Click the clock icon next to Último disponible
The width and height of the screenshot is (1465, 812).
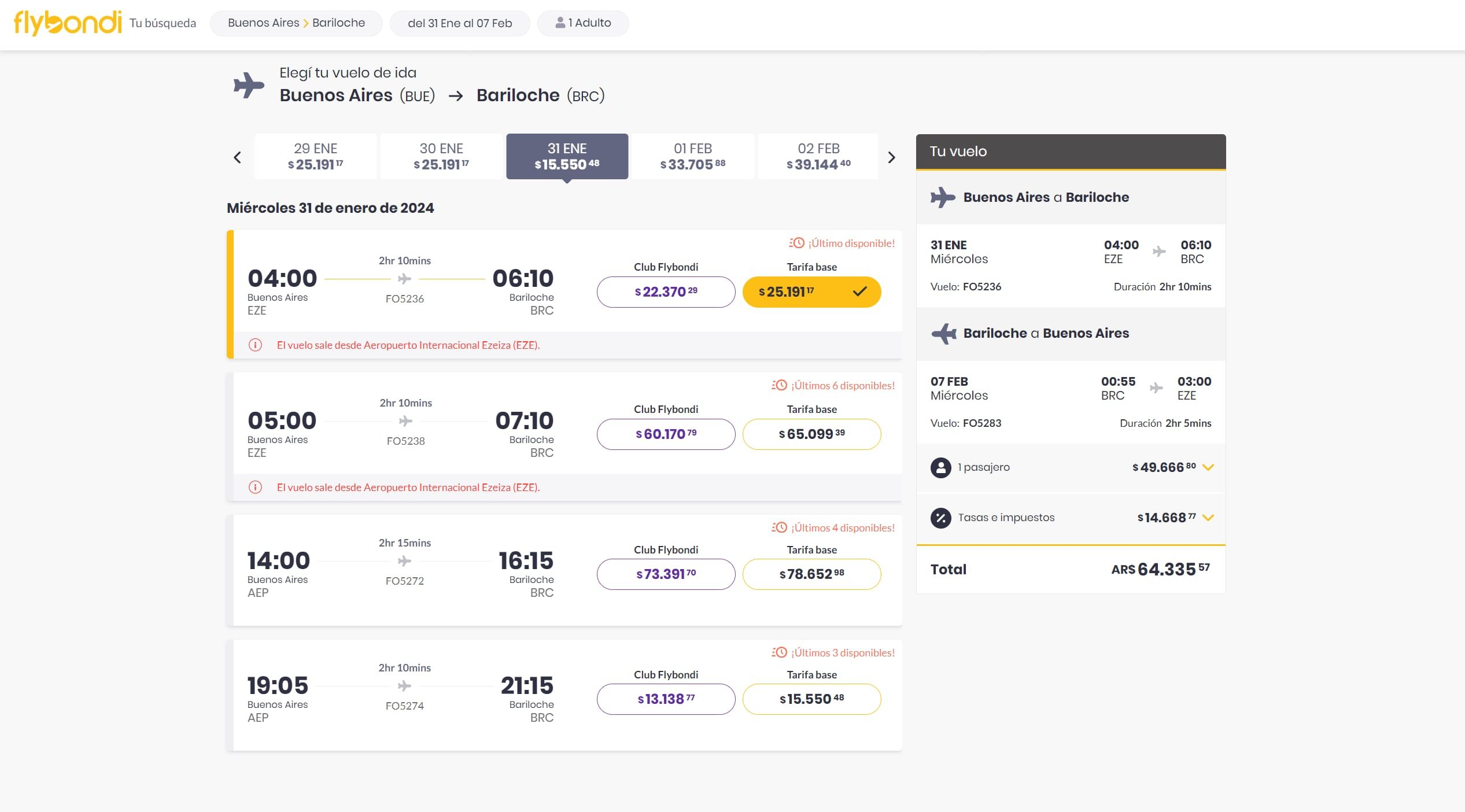[797, 243]
